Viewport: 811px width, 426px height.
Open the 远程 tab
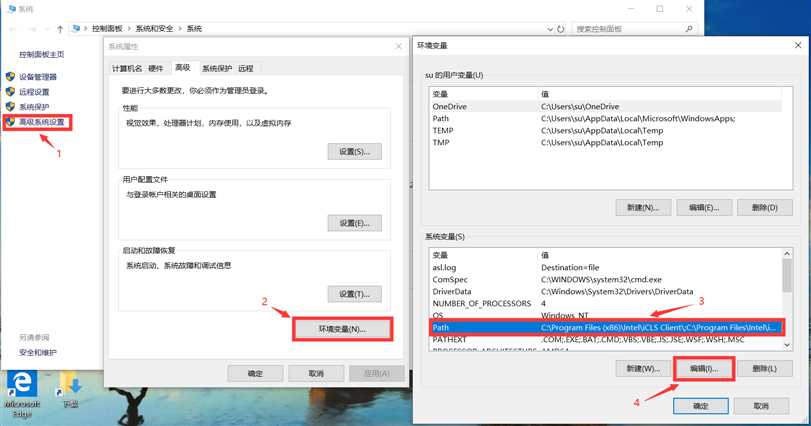click(246, 68)
